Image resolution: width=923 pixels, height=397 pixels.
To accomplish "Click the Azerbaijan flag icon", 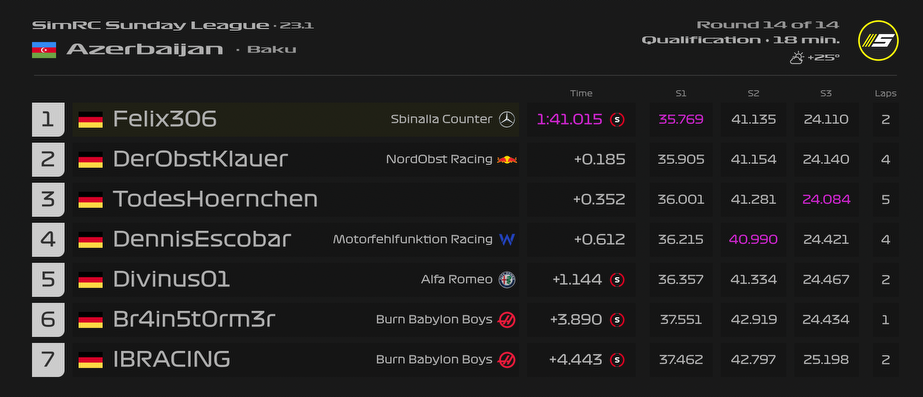I will (44, 49).
